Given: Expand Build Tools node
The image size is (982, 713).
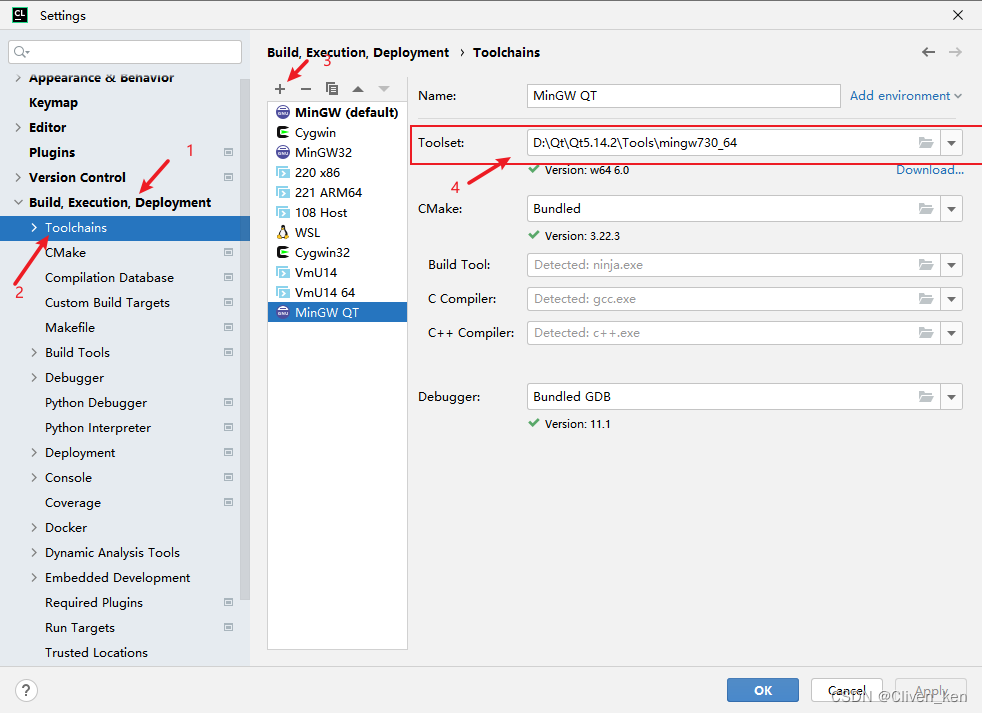Looking at the screenshot, I should tap(34, 353).
